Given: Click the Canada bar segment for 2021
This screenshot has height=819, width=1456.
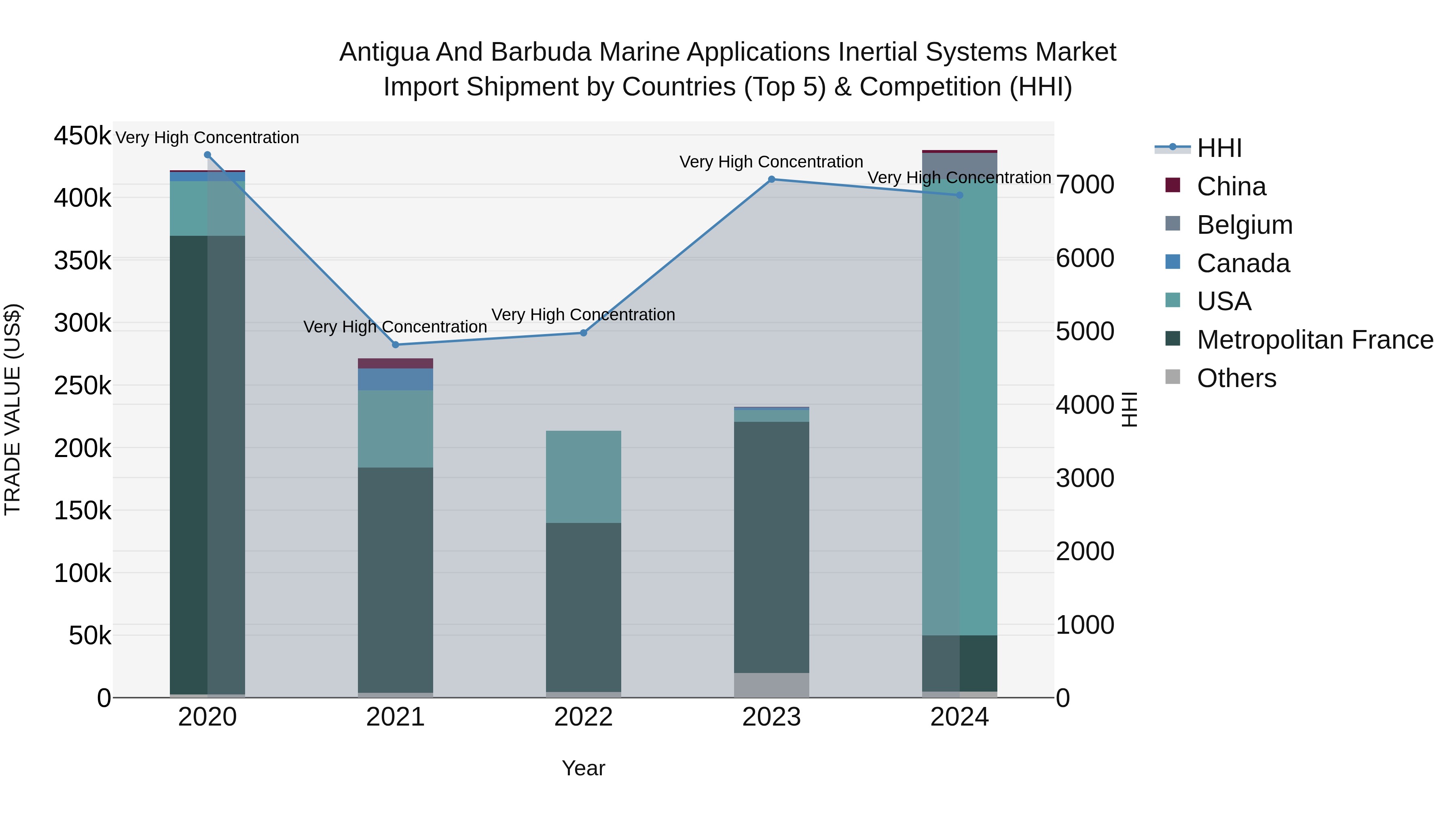Looking at the screenshot, I should [x=396, y=380].
